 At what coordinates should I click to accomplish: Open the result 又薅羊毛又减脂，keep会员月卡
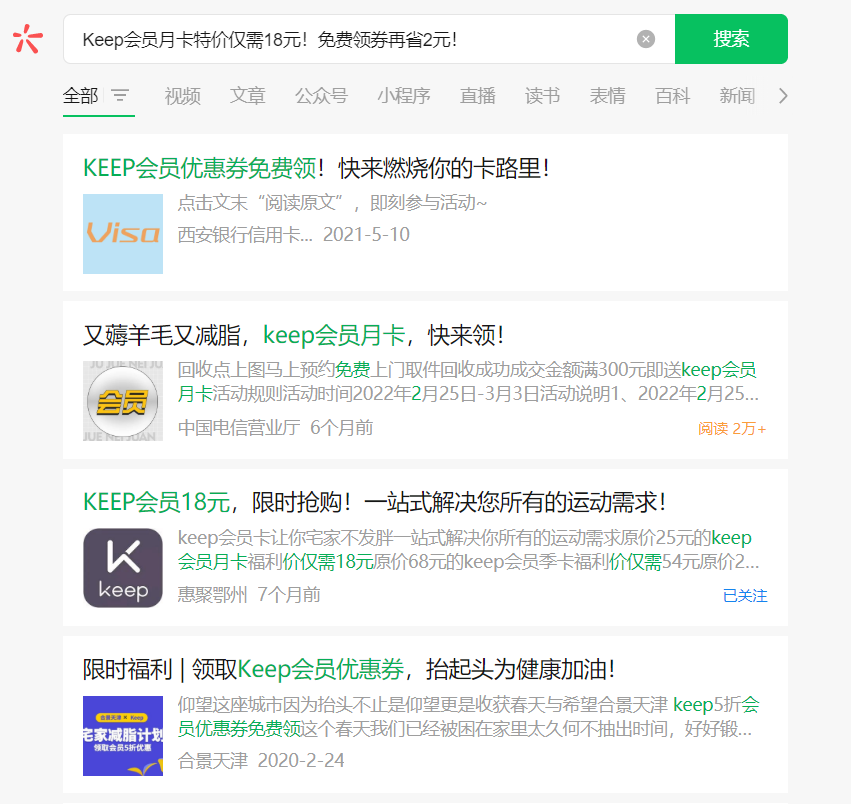coord(293,335)
